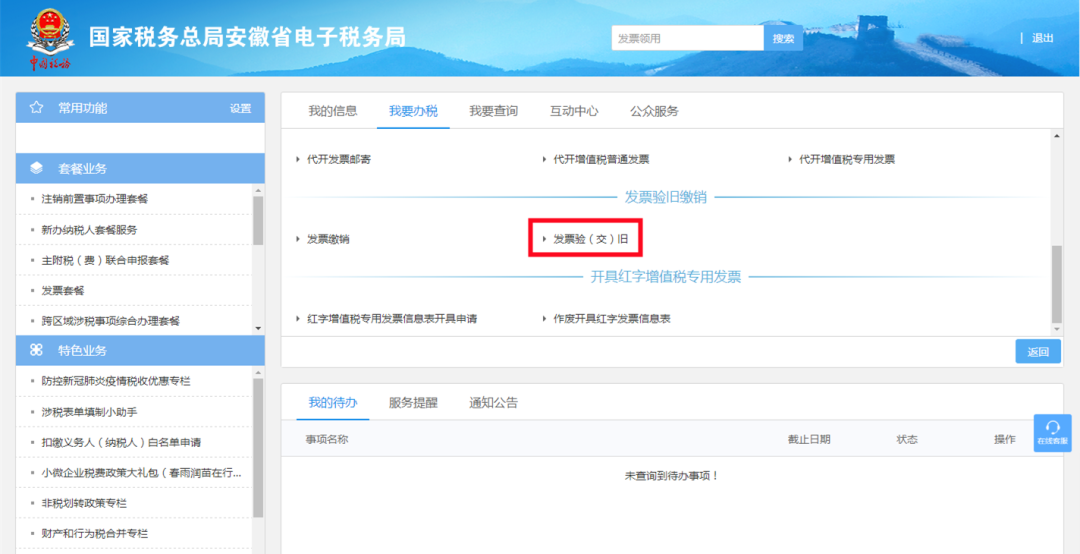Open 非税划转政策专栏
The width and height of the screenshot is (1080, 554).
[x=83, y=503]
